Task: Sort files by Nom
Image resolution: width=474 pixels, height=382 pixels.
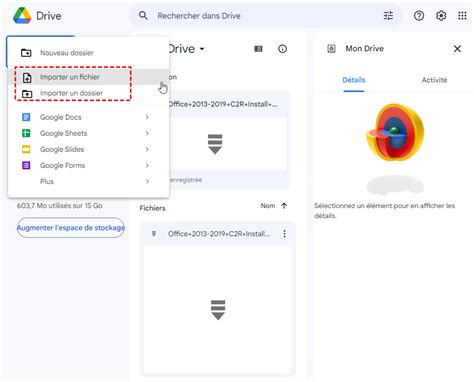Action: tap(268, 206)
